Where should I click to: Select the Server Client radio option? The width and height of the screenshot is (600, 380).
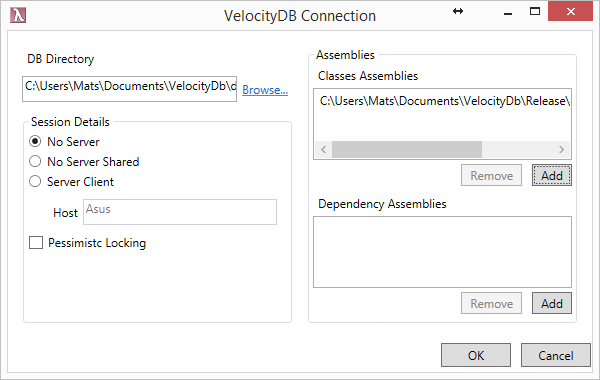point(35,181)
